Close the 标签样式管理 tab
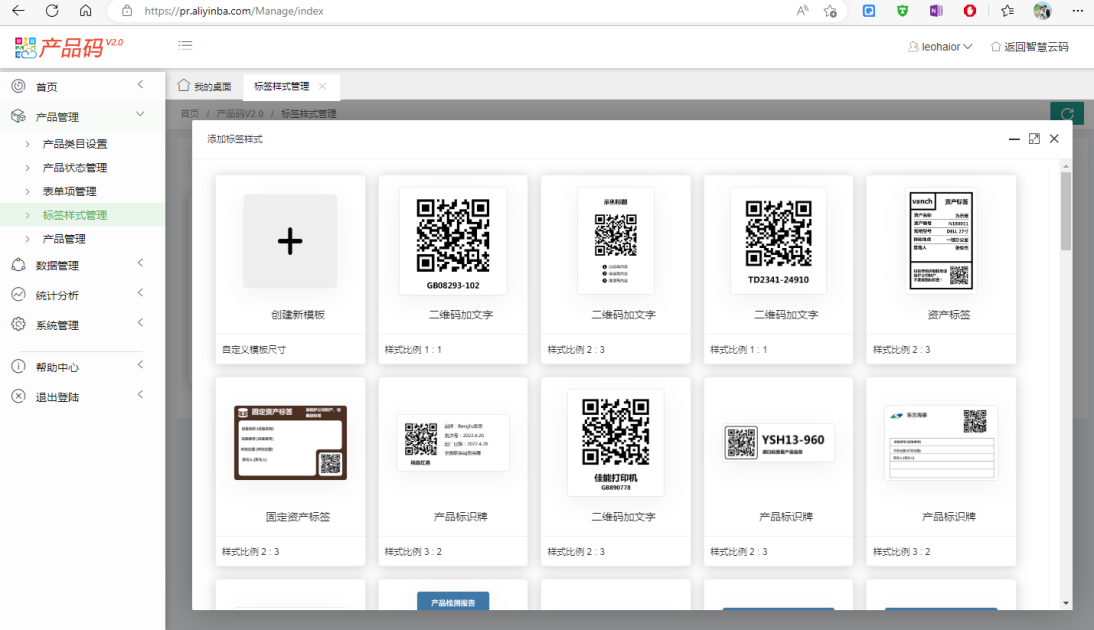The width and height of the screenshot is (1094, 630). (x=322, y=87)
